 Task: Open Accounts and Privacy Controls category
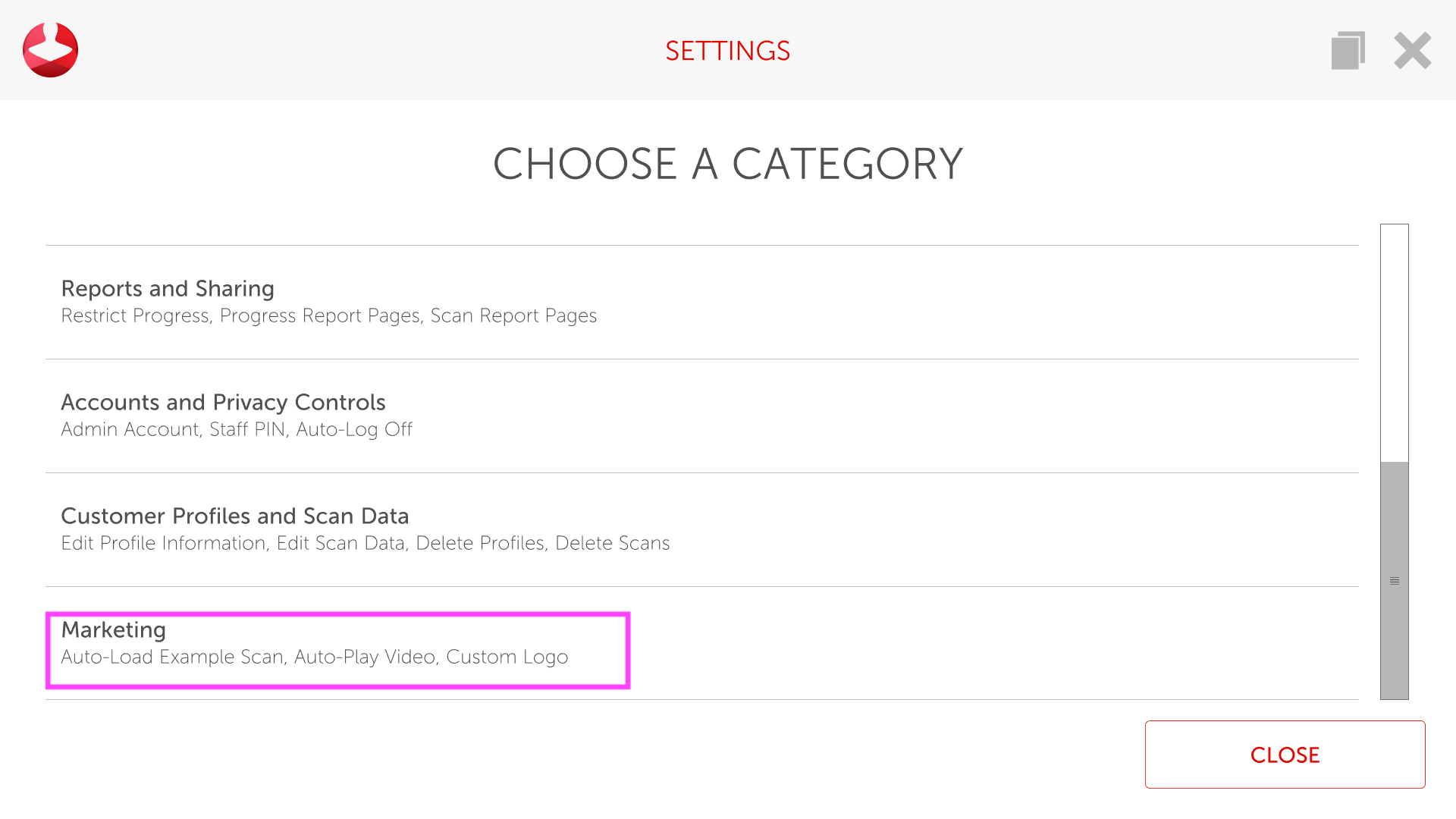(223, 403)
